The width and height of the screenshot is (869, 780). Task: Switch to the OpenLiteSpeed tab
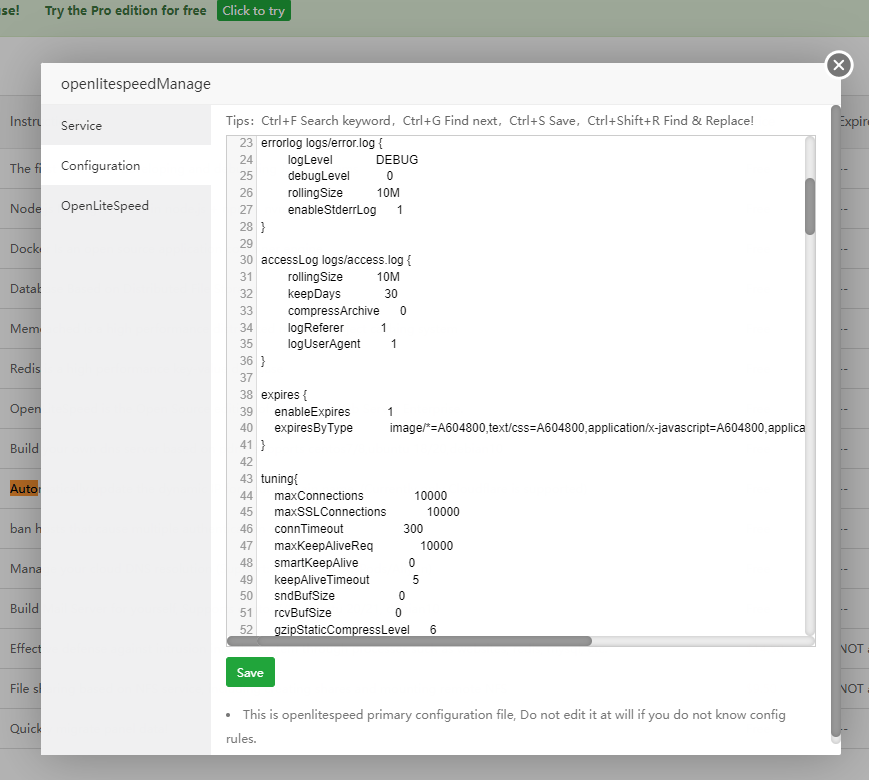(126, 205)
